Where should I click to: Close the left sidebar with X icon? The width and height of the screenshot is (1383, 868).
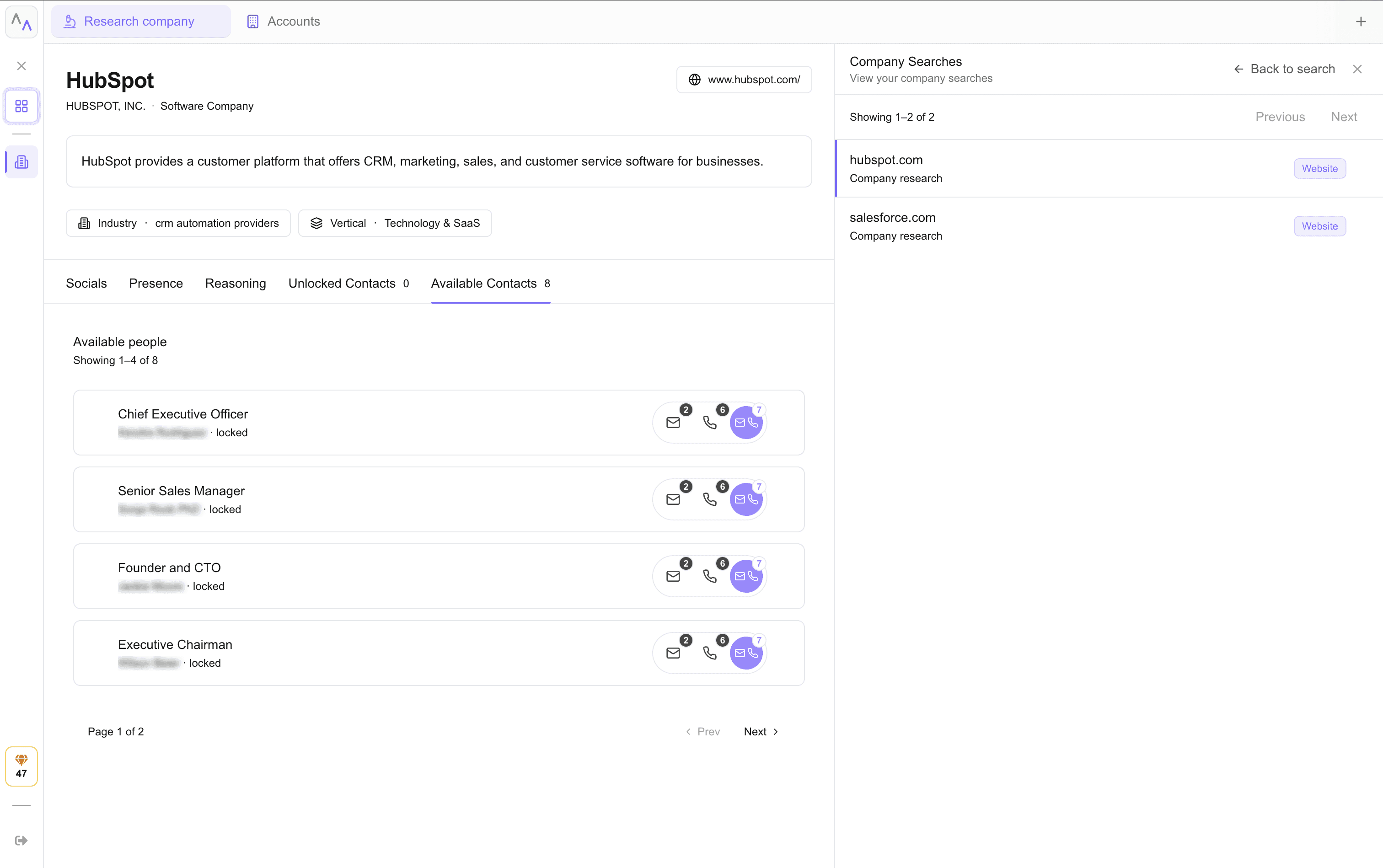point(21,66)
